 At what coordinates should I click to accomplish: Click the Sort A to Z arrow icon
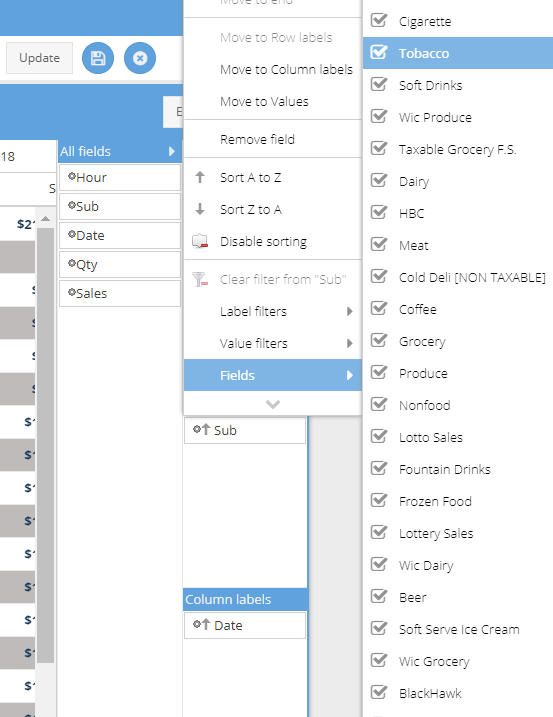(x=200, y=177)
